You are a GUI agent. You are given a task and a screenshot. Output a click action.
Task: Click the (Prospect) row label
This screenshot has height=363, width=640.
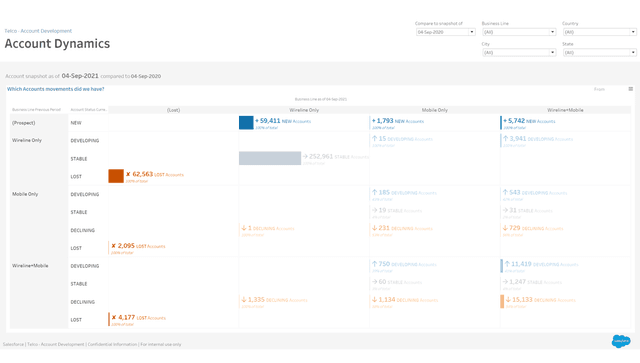tap(24, 123)
